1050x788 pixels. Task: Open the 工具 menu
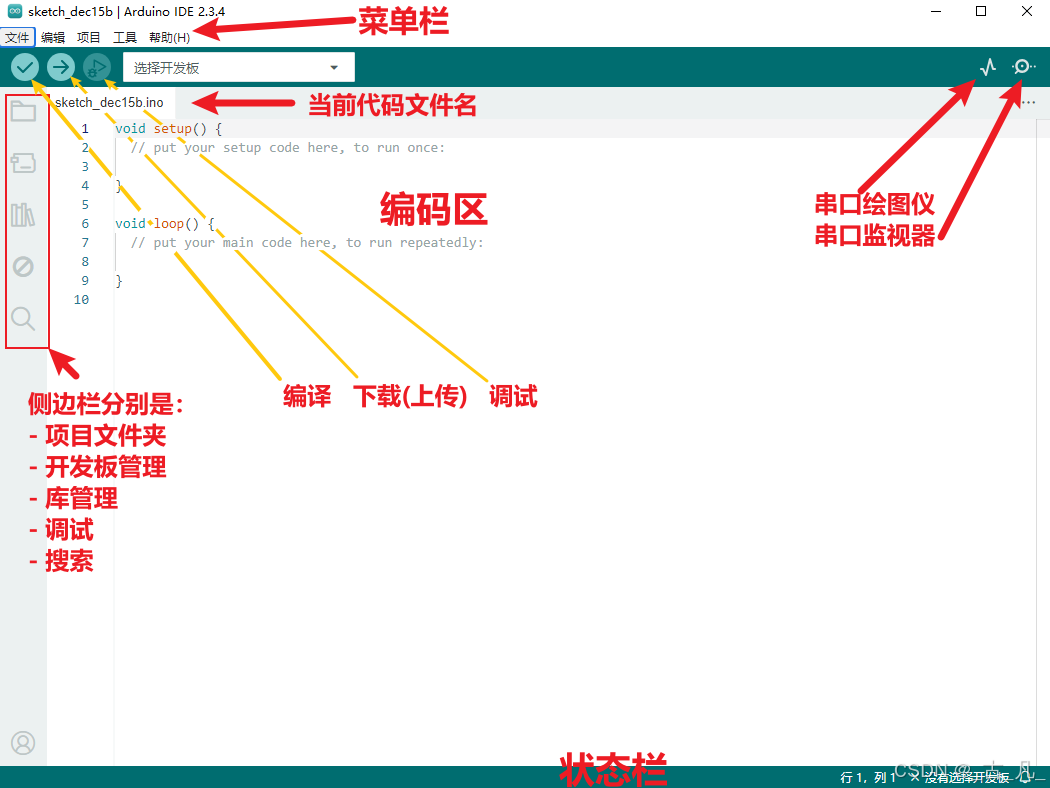click(x=125, y=37)
